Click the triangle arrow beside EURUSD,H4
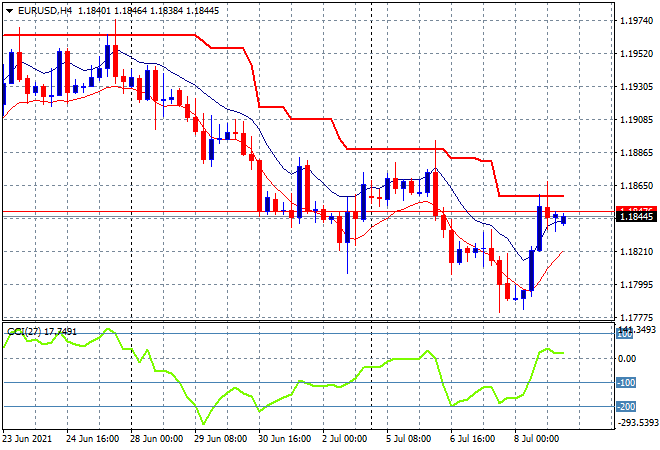 pos(9,11)
